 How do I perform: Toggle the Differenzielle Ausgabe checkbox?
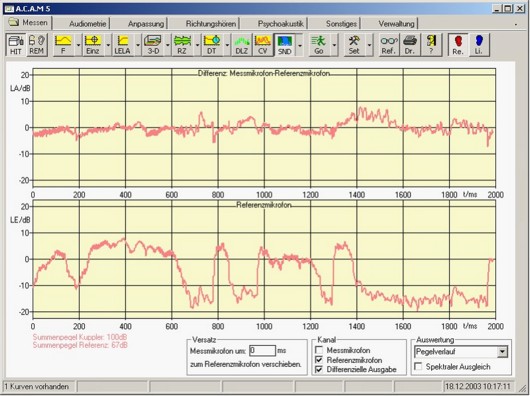[318, 370]
